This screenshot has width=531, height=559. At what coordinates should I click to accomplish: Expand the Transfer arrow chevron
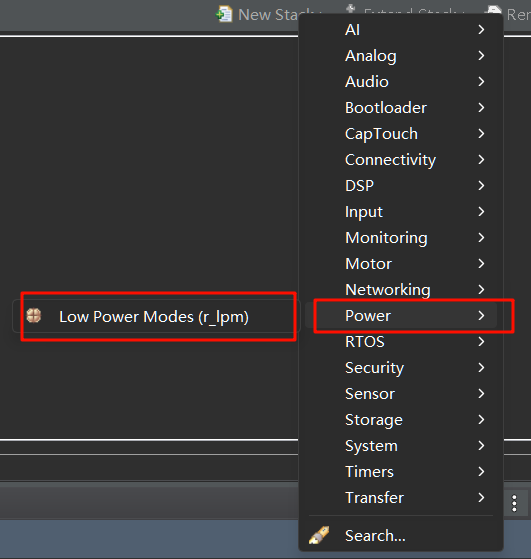point(481,498)
